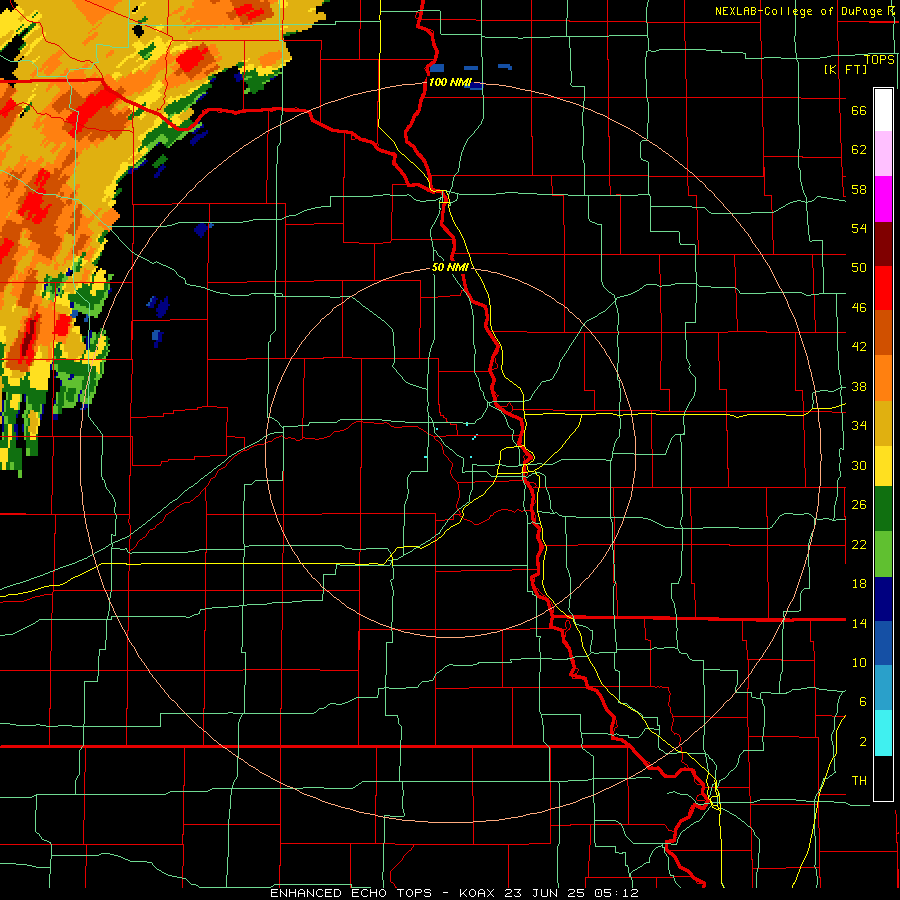900x900 pixels.
Task: Click the "50 NMI" range ring label
Action: click(450, 267)
